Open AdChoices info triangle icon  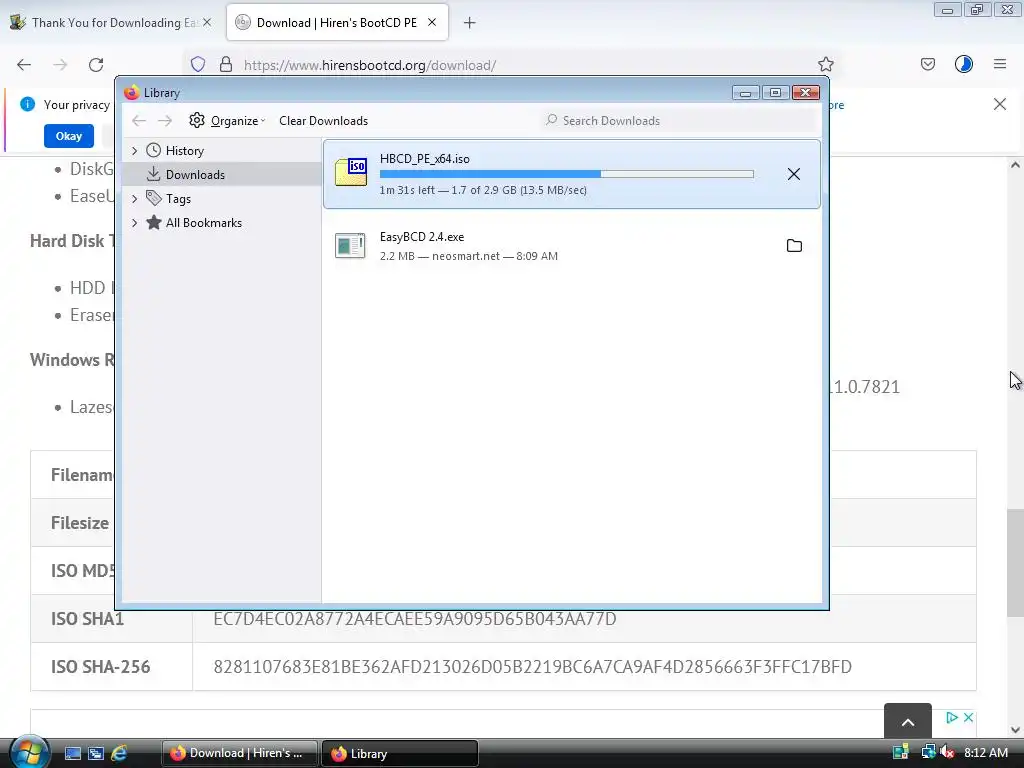(x=952, y=717)
